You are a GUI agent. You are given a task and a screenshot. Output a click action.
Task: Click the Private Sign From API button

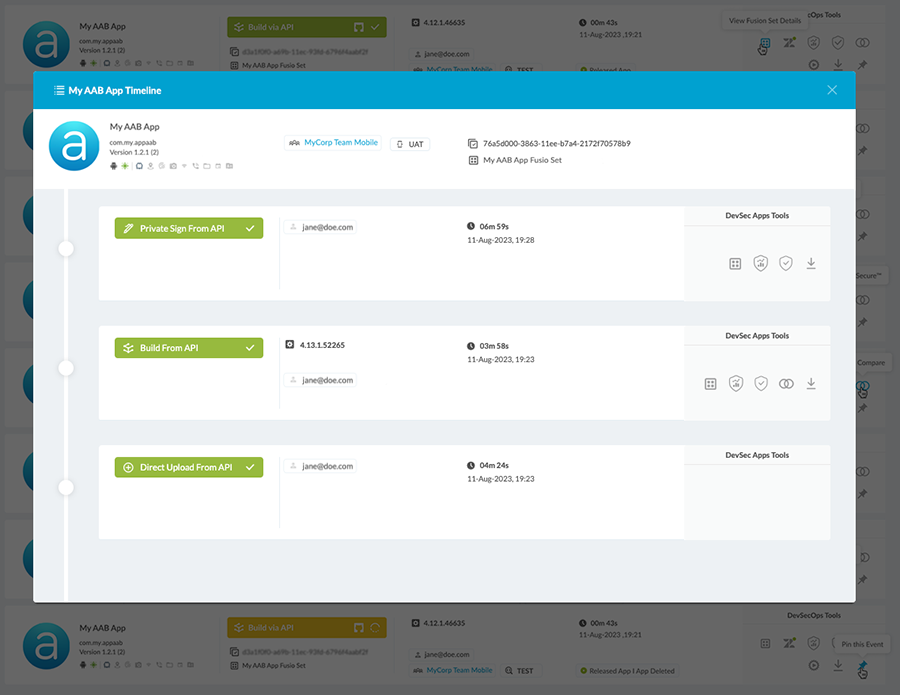coord(188,228)
